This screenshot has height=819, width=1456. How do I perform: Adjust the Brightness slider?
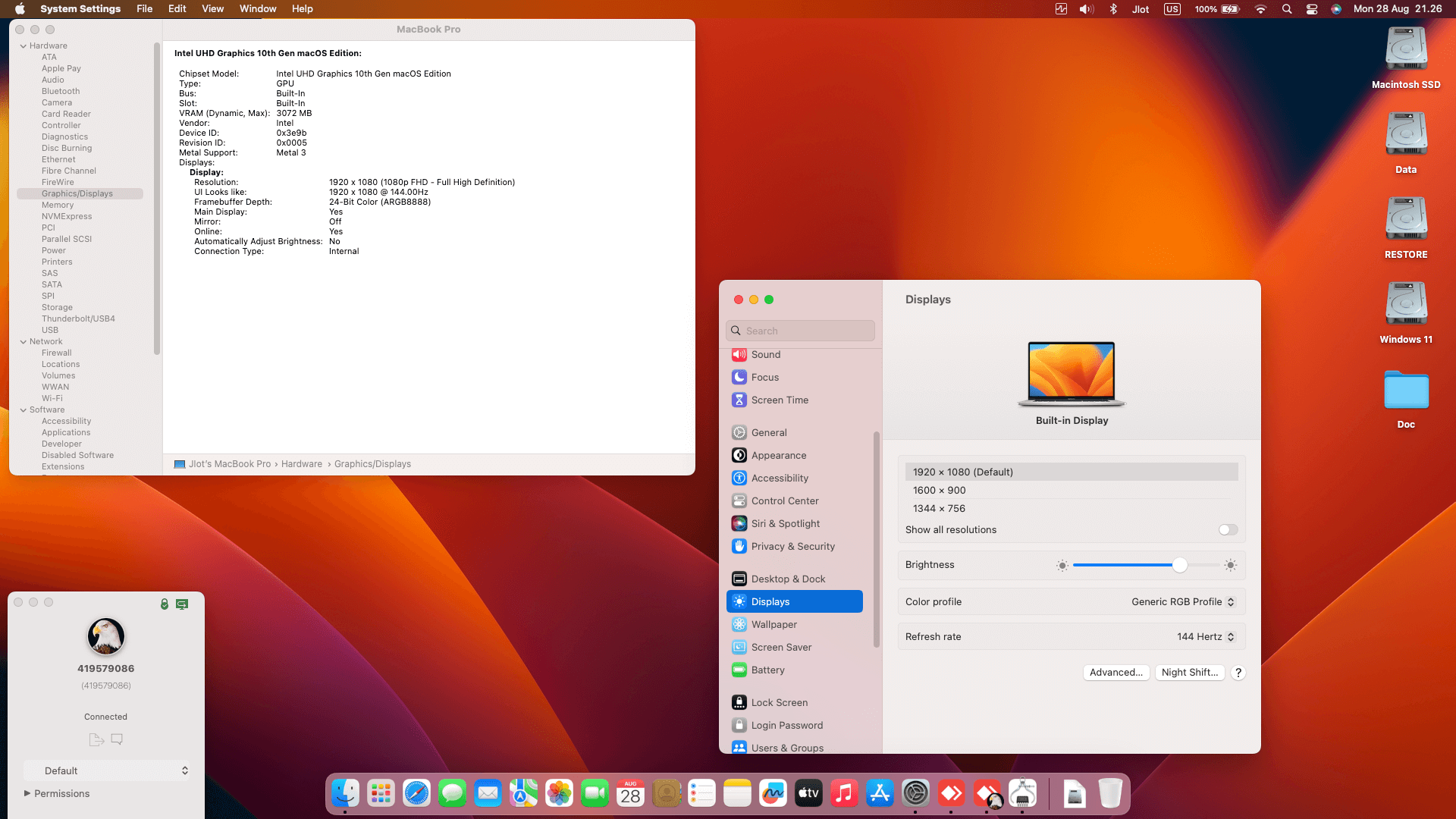click(1179, 564)
